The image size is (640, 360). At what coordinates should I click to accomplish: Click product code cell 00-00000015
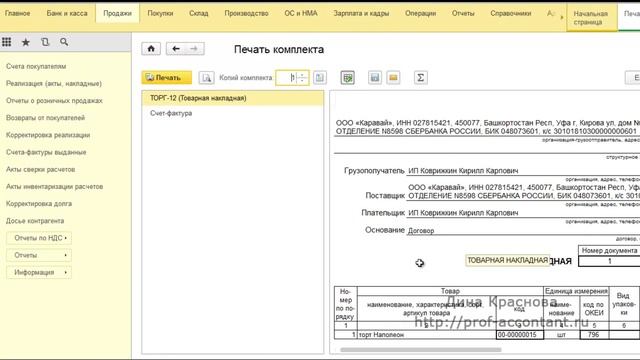point(520,335)
